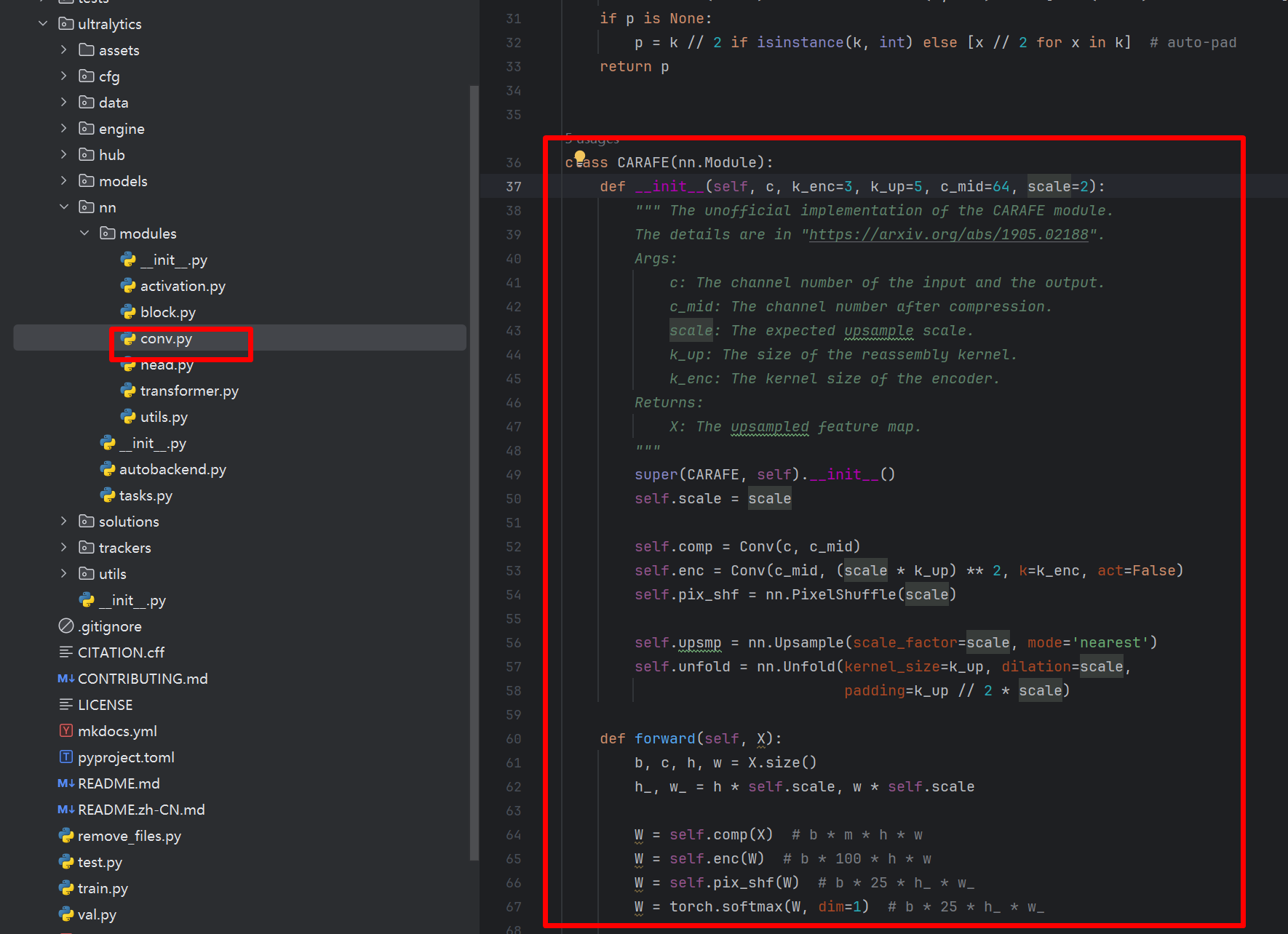Click 'return p' statement on line 33
The image size is (1288, 934).
tap(634, 66)
